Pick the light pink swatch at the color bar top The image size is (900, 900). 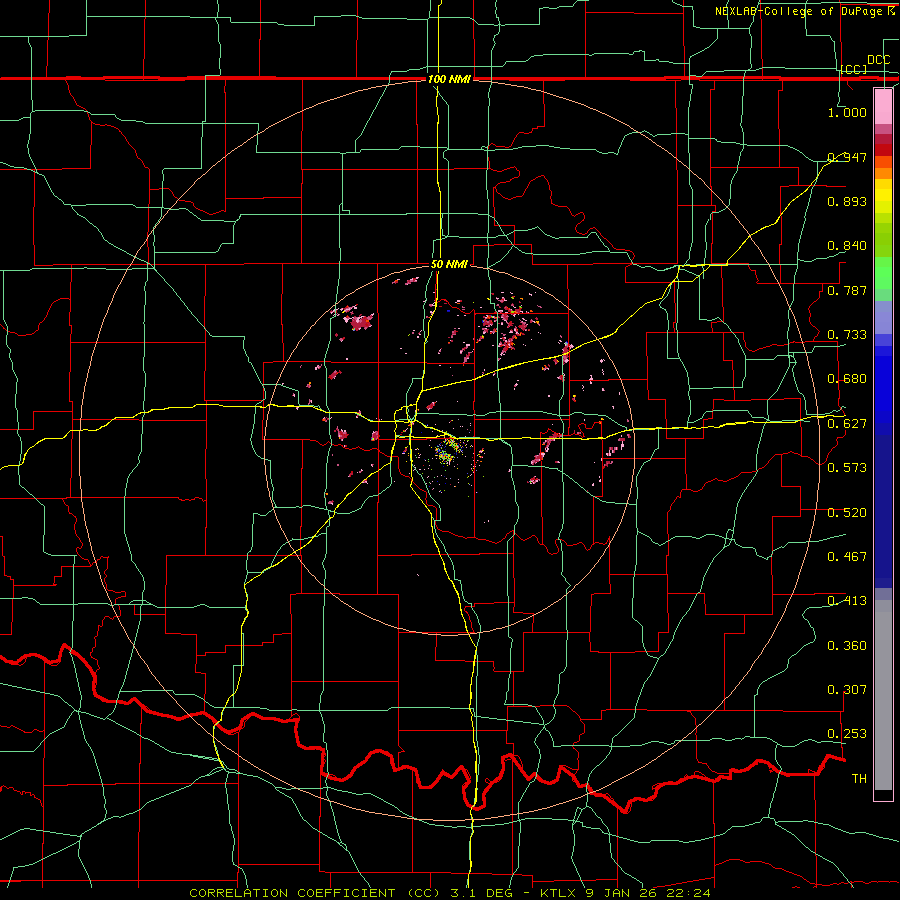(x=883, y=106)
